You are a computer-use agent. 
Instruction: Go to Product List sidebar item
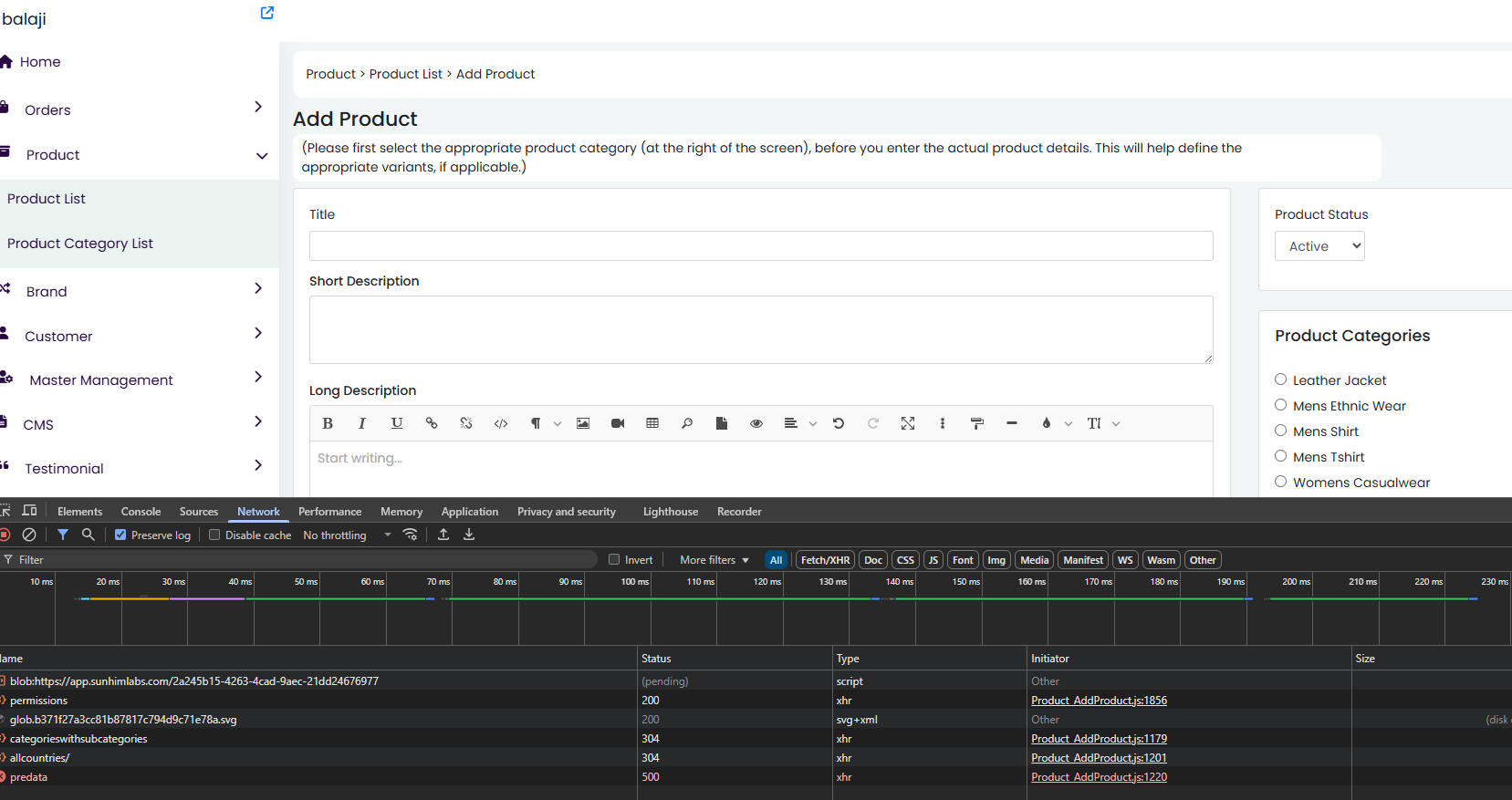[47, 199]
